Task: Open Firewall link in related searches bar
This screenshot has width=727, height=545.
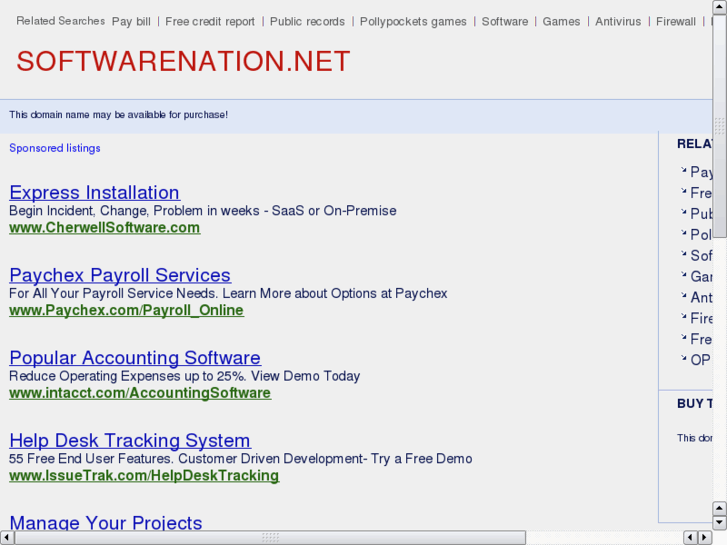Action: [676, 22]
